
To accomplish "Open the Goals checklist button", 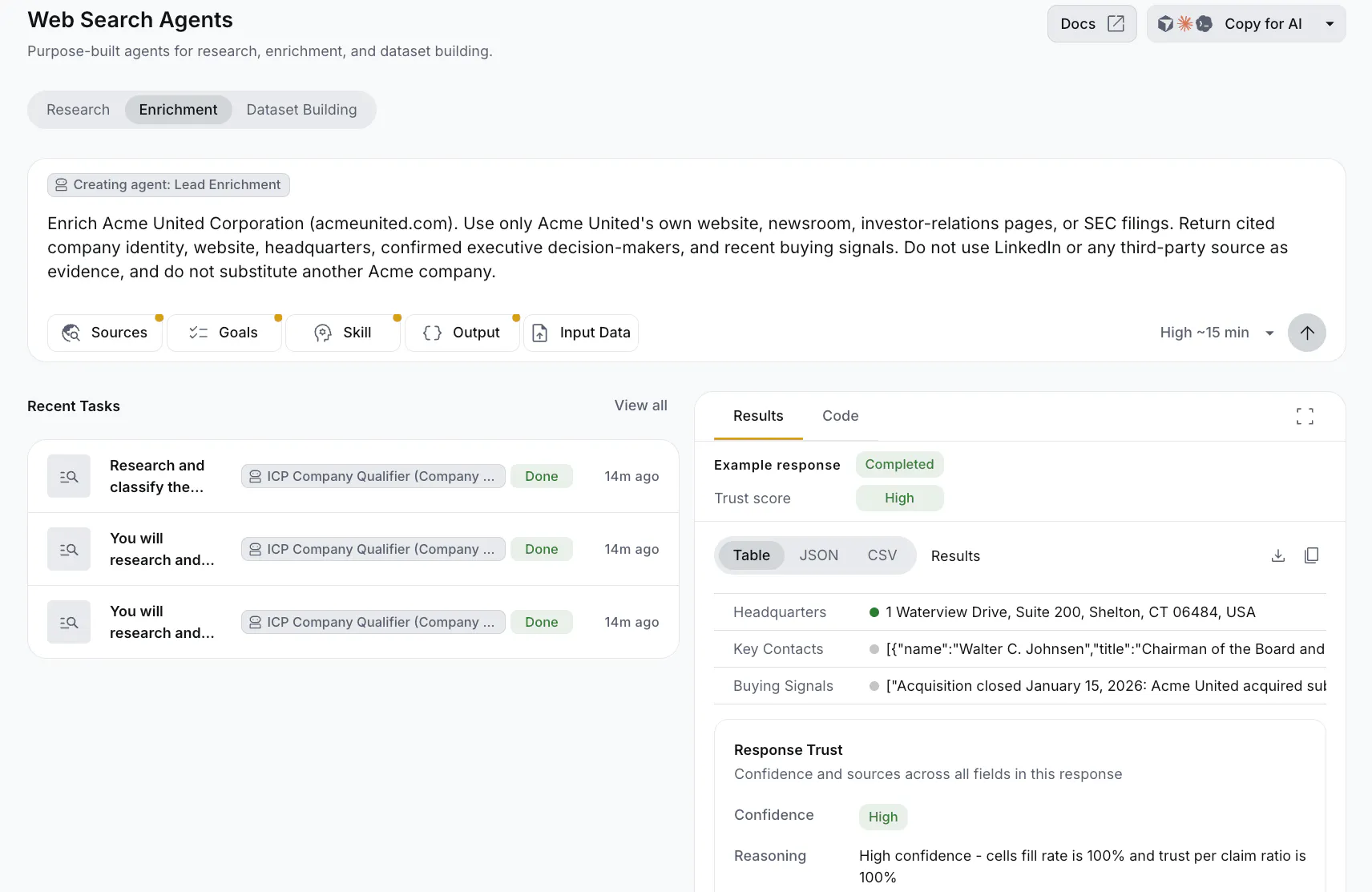I will point(224,333).
